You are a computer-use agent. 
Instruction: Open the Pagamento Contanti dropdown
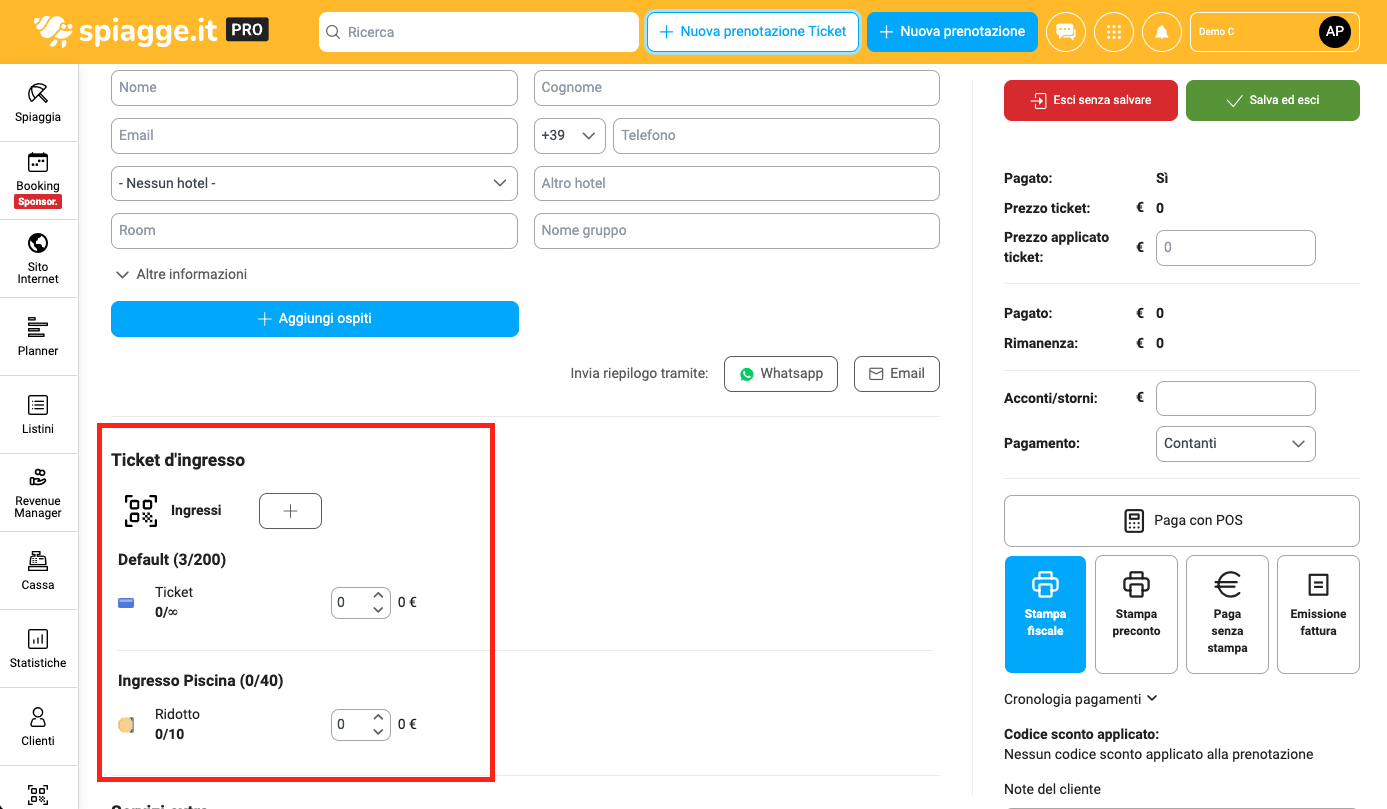[x=1235, y=443]
